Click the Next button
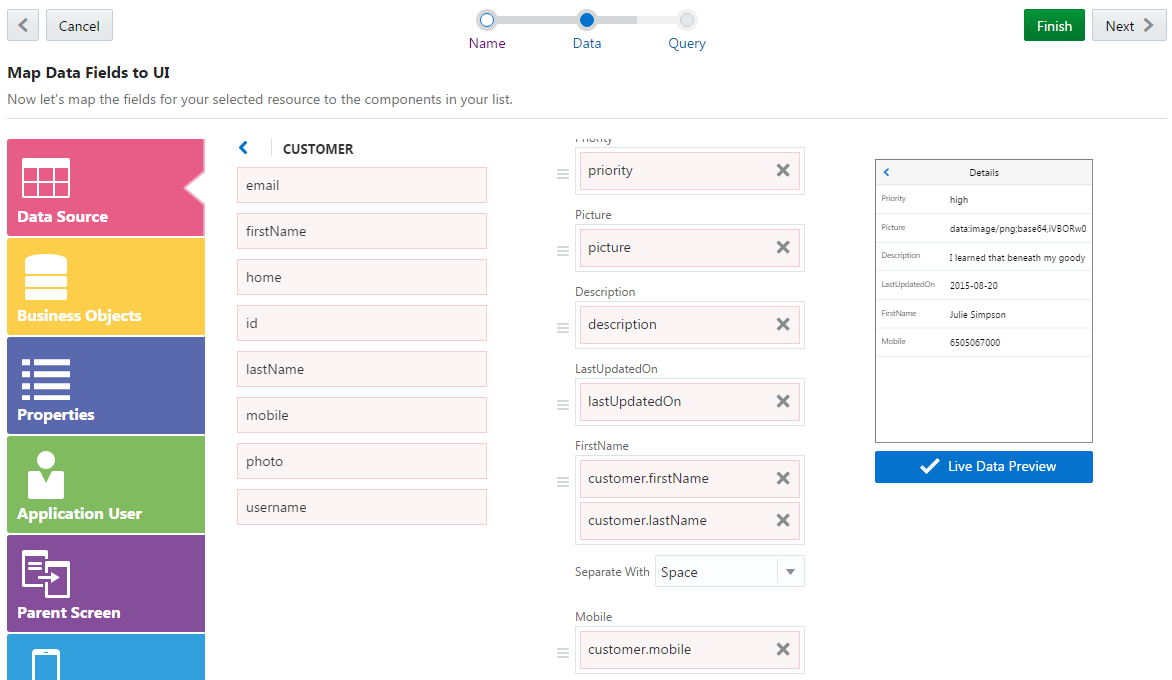This screenshot has width=1172, height=680. tap(1128, 26)
